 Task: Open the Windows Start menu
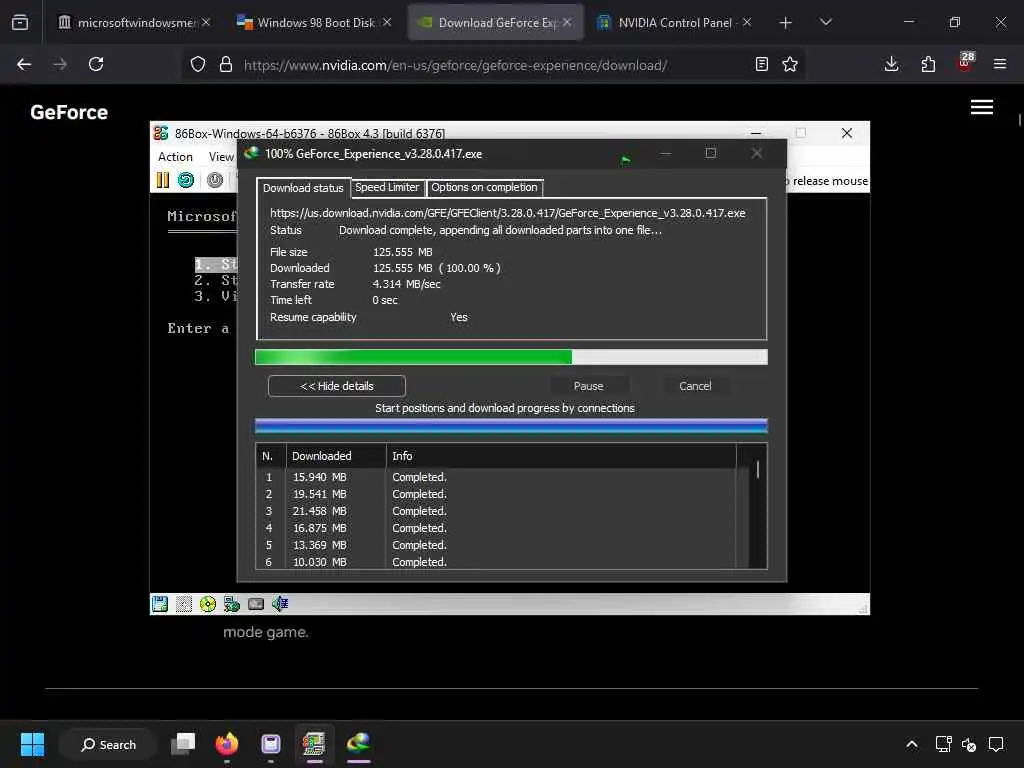click(32, 744)
